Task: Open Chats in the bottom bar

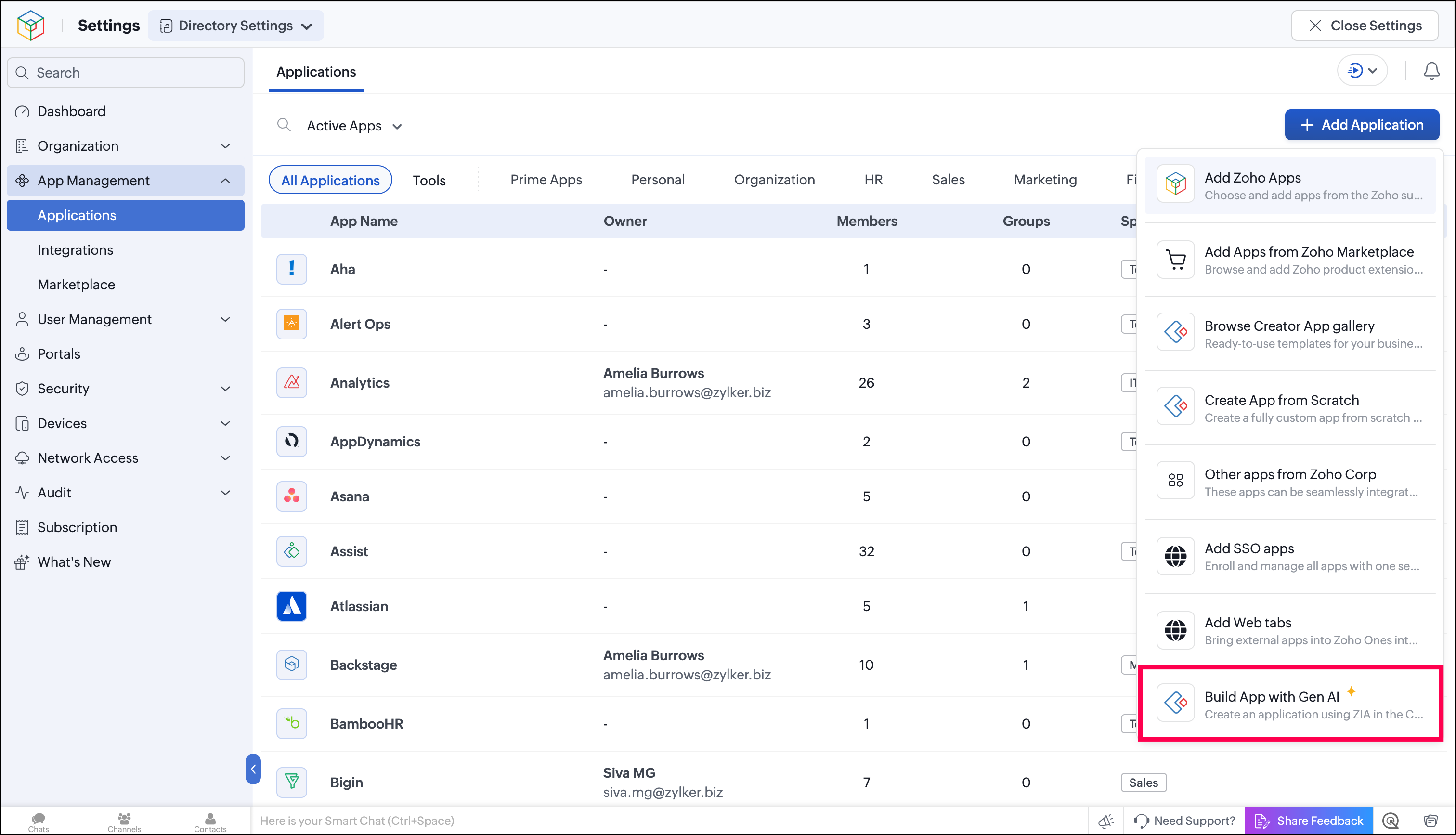Action: (39, 822)
